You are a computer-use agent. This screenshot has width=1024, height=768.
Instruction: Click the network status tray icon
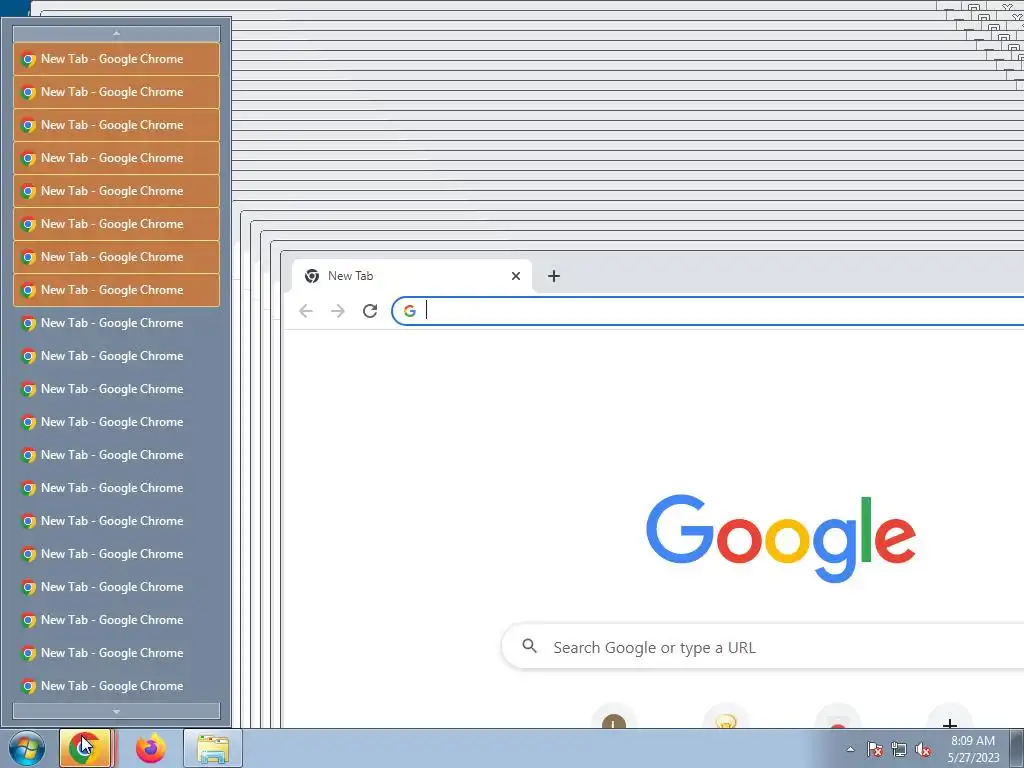[x=899, y=749]
